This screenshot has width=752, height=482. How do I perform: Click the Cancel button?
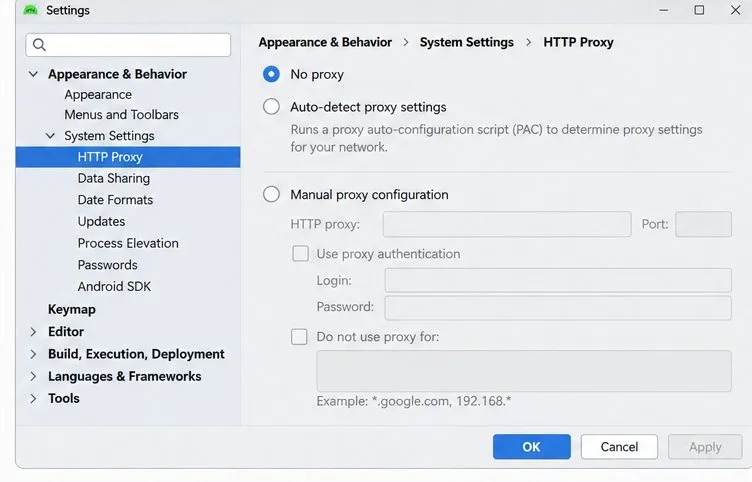(x=619, y=447)
